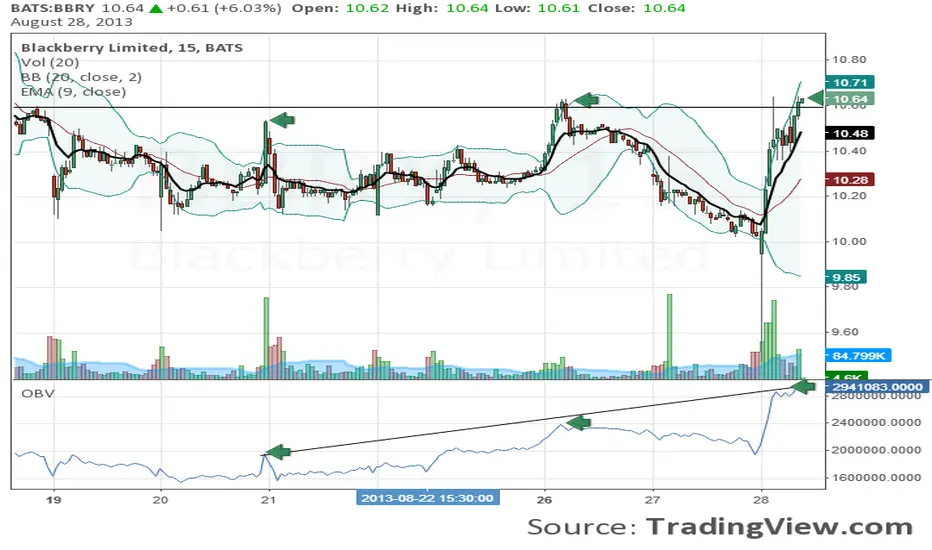The image size is (932, 550).
Task: Click the 2941083.0000 OBV value tag
Action: coord(877,386)
